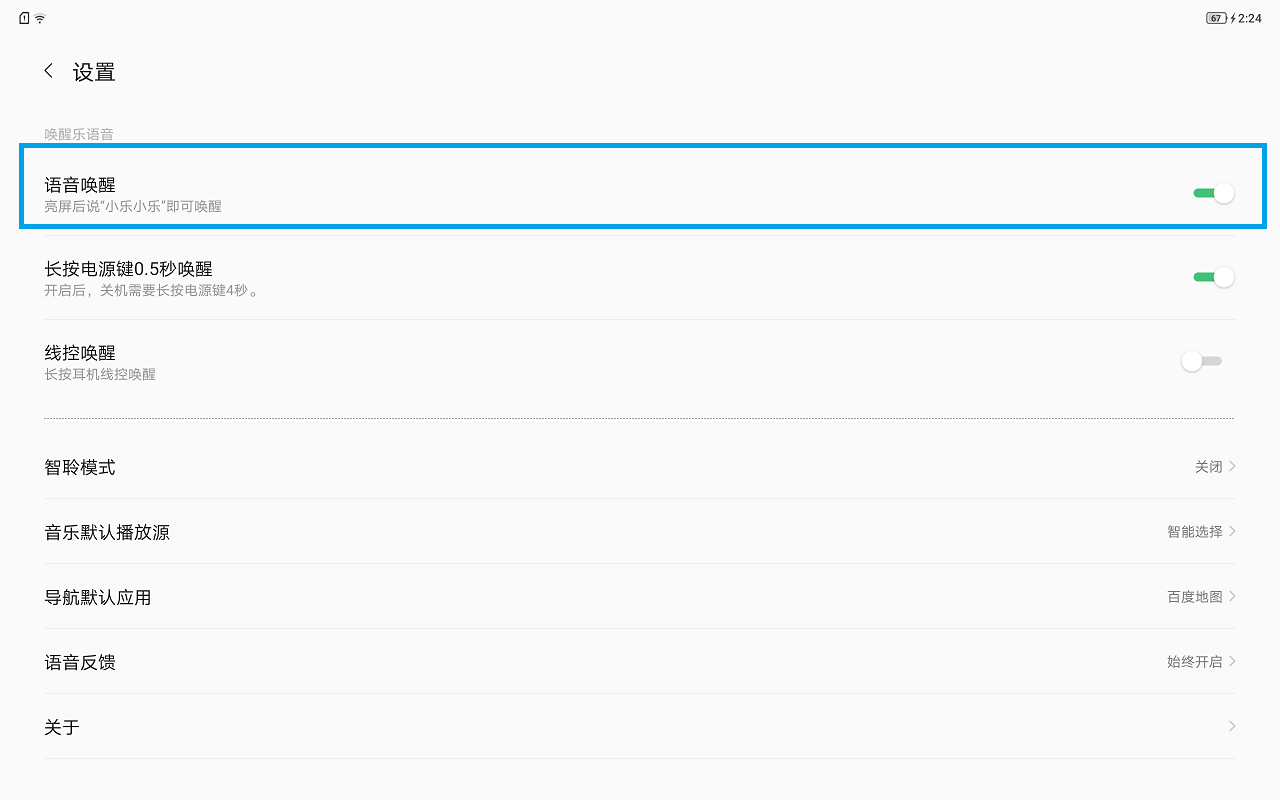Tap the battery indicator icon
1280x800 pixels.
click(x=1216, y=18)
